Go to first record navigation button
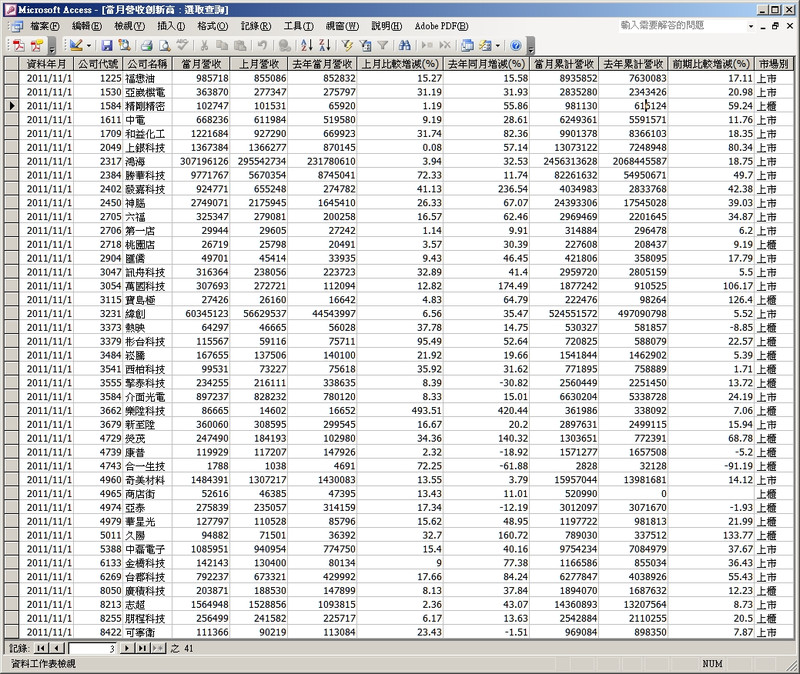Image resolution: width=800 pixels, height=674 pixels. coord(40,648)
